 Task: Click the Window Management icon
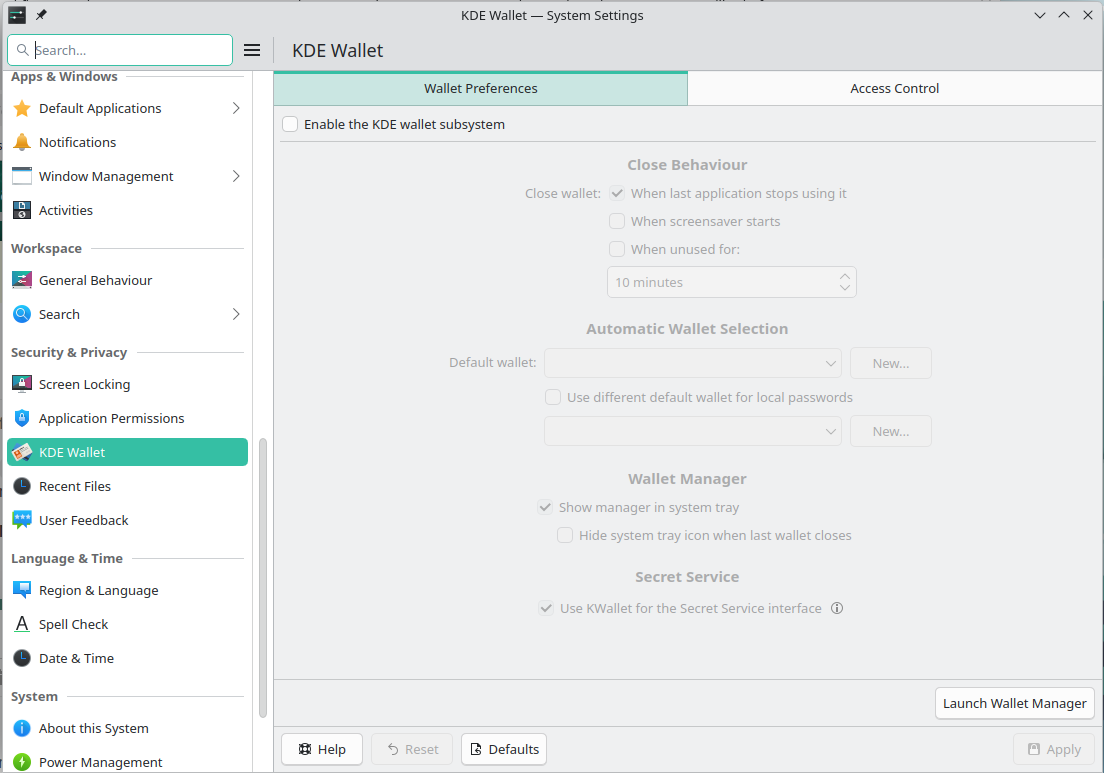pos(22,176)
